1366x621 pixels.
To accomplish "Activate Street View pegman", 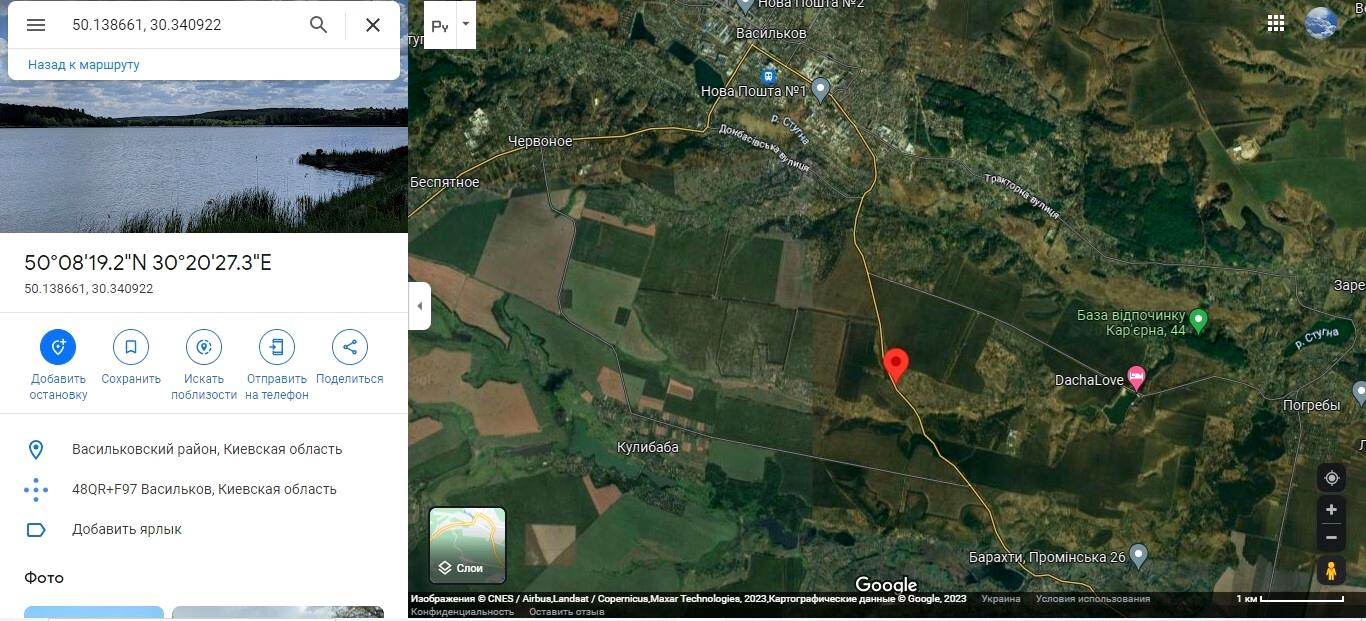I will [x=1331, y=571].
